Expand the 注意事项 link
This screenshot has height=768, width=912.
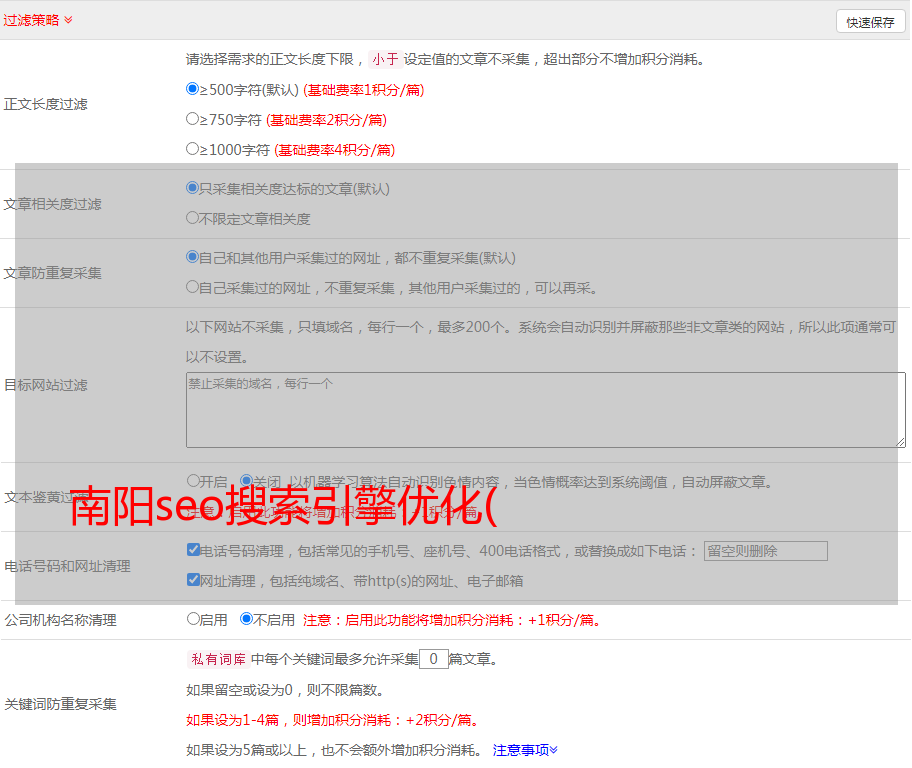point(525,749)
